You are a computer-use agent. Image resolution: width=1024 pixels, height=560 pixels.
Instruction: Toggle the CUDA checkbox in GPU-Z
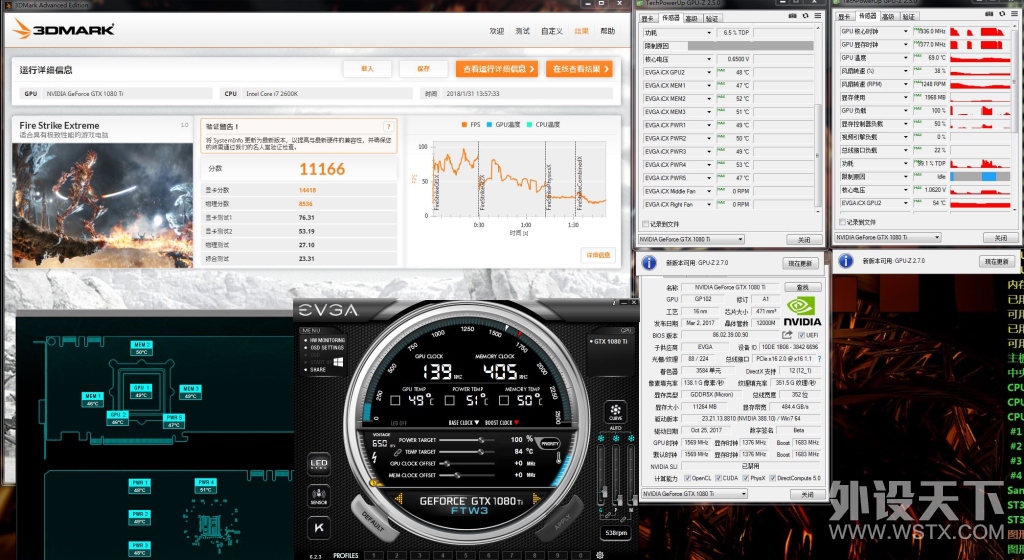[718, 478]
